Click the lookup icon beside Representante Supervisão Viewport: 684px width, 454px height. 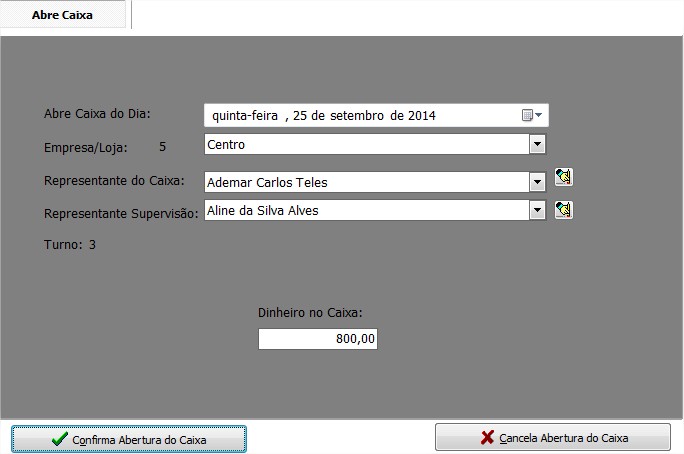click(563, 209)
